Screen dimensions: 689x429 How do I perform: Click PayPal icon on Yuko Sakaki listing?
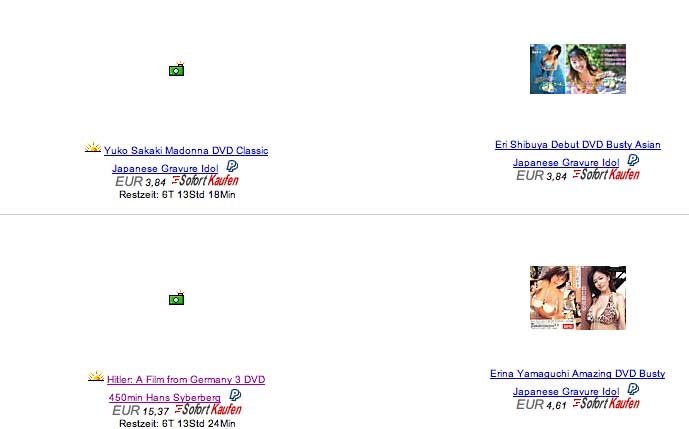[x=232, y=166]
